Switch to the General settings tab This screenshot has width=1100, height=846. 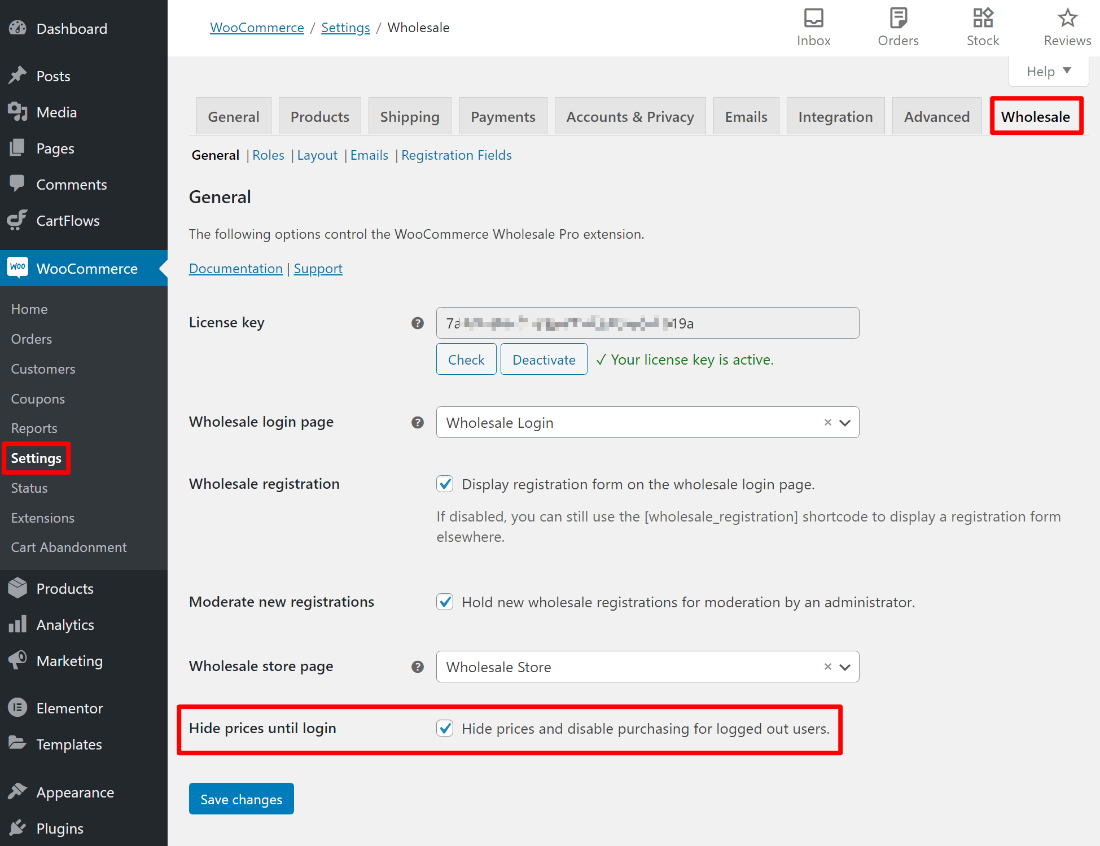(x=234, y=116)
